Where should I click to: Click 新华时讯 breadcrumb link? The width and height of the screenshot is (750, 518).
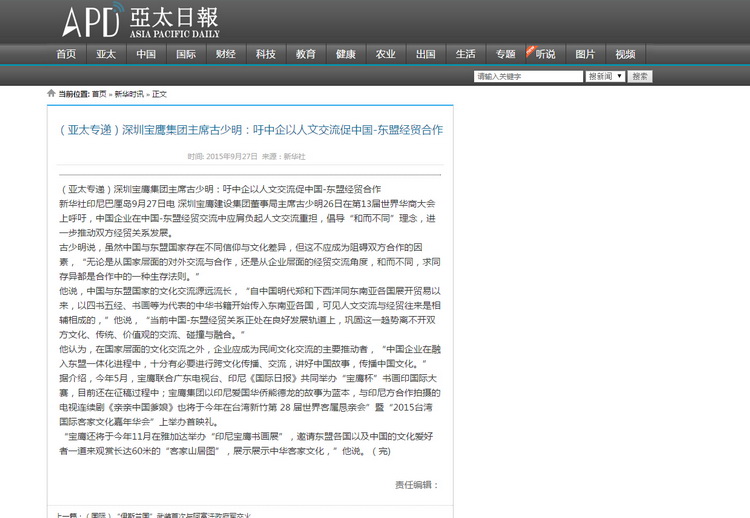(x=128, y=94)
